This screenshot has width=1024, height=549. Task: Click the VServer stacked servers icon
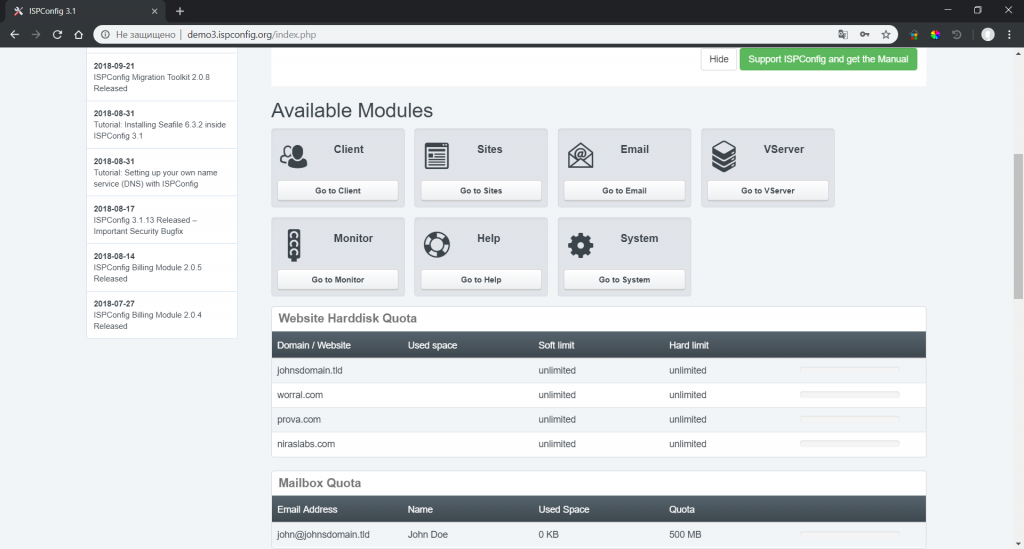[724, 157]
